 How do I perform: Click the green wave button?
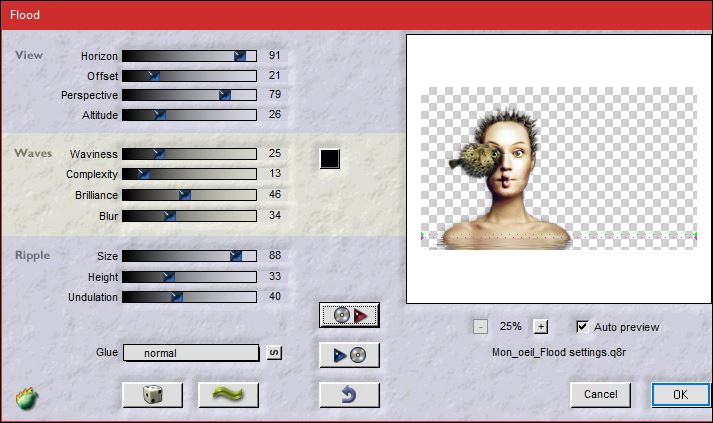click(229, 394)
